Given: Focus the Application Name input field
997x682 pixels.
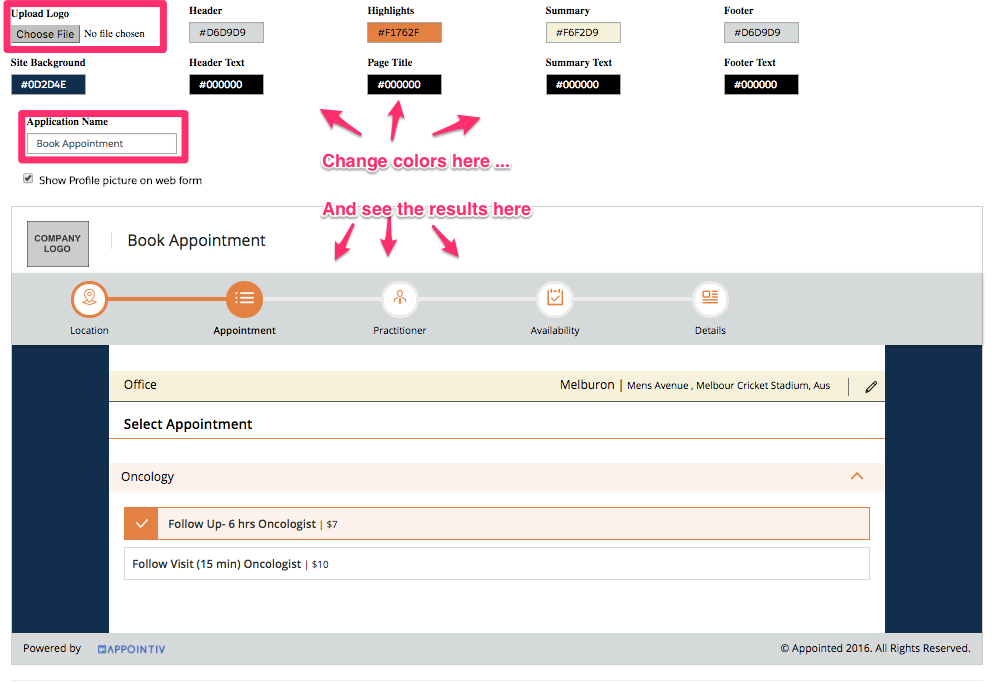Looking at the screenshot, I should [x=102, y=144].
